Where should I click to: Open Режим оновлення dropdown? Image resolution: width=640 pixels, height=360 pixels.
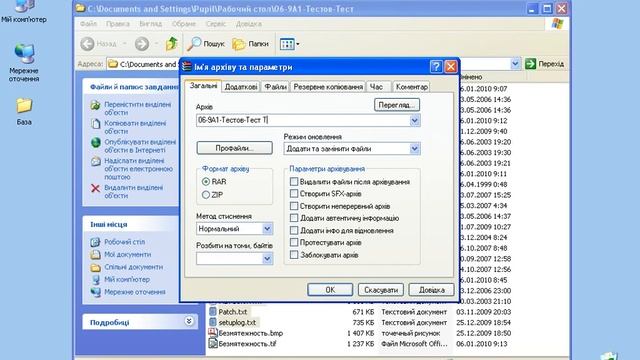click(x=414, y=149)
